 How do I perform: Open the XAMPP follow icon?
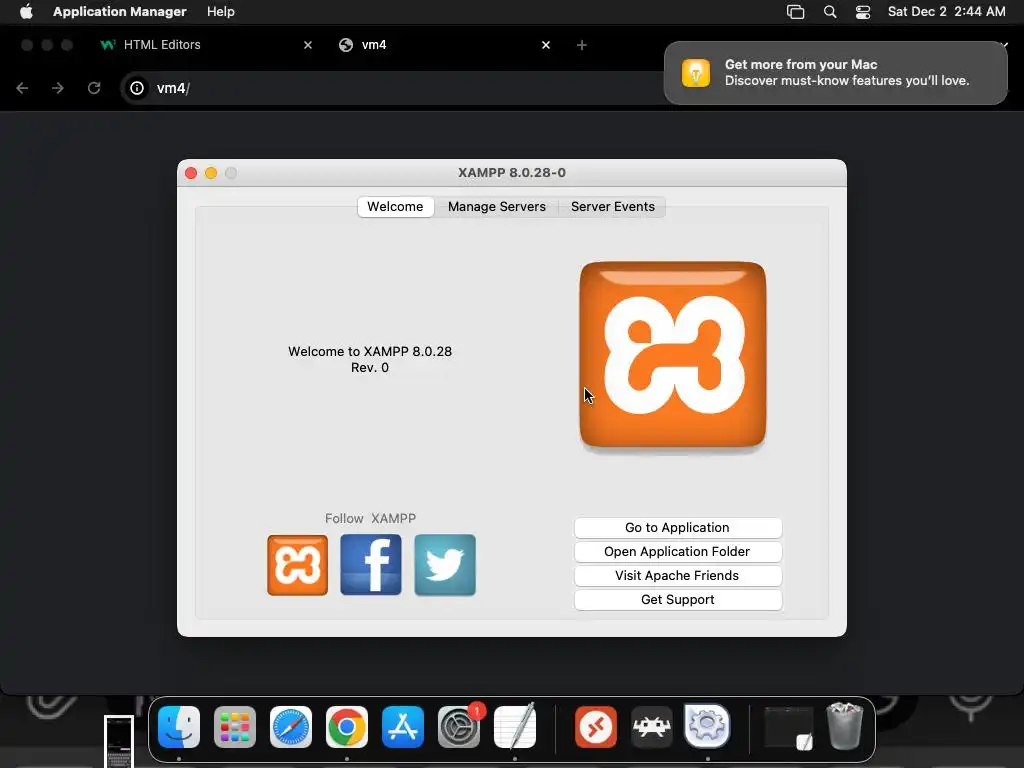coord(297,565)
